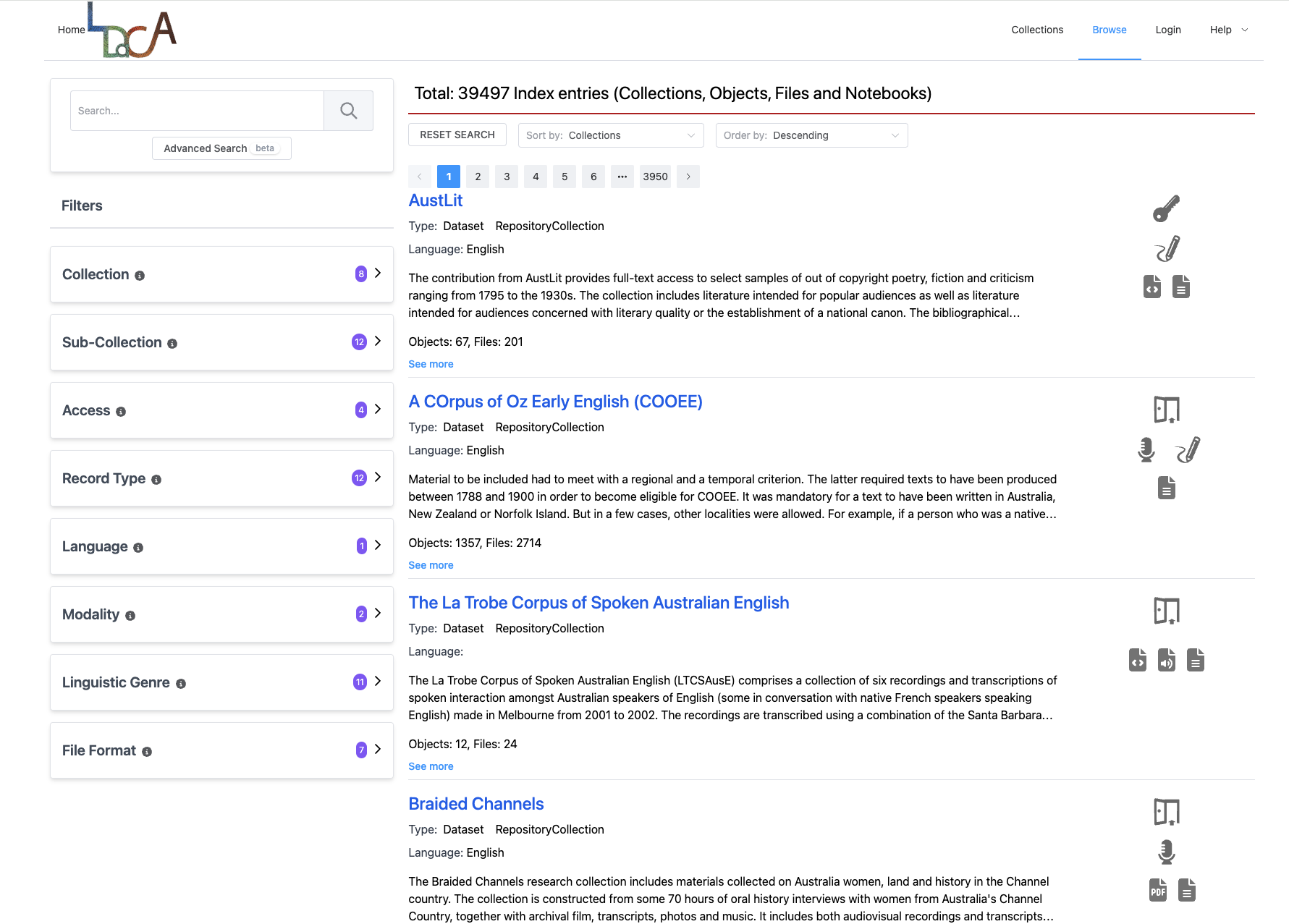Click the key icon for AustLit
Screen dimensions: 1289x924
[1166, 208]
